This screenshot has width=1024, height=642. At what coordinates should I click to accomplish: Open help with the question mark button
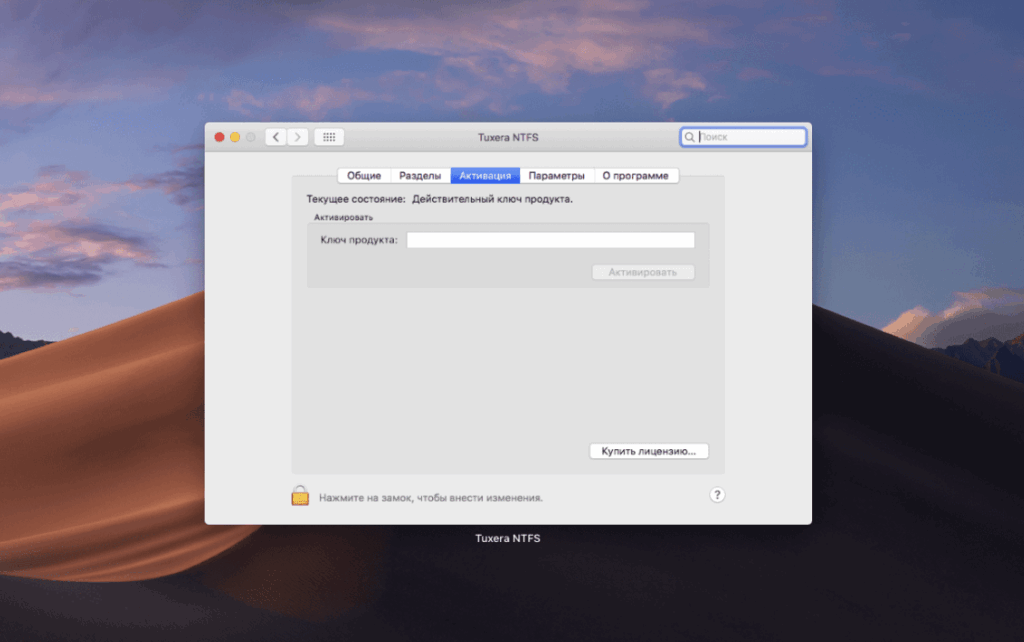717,495
